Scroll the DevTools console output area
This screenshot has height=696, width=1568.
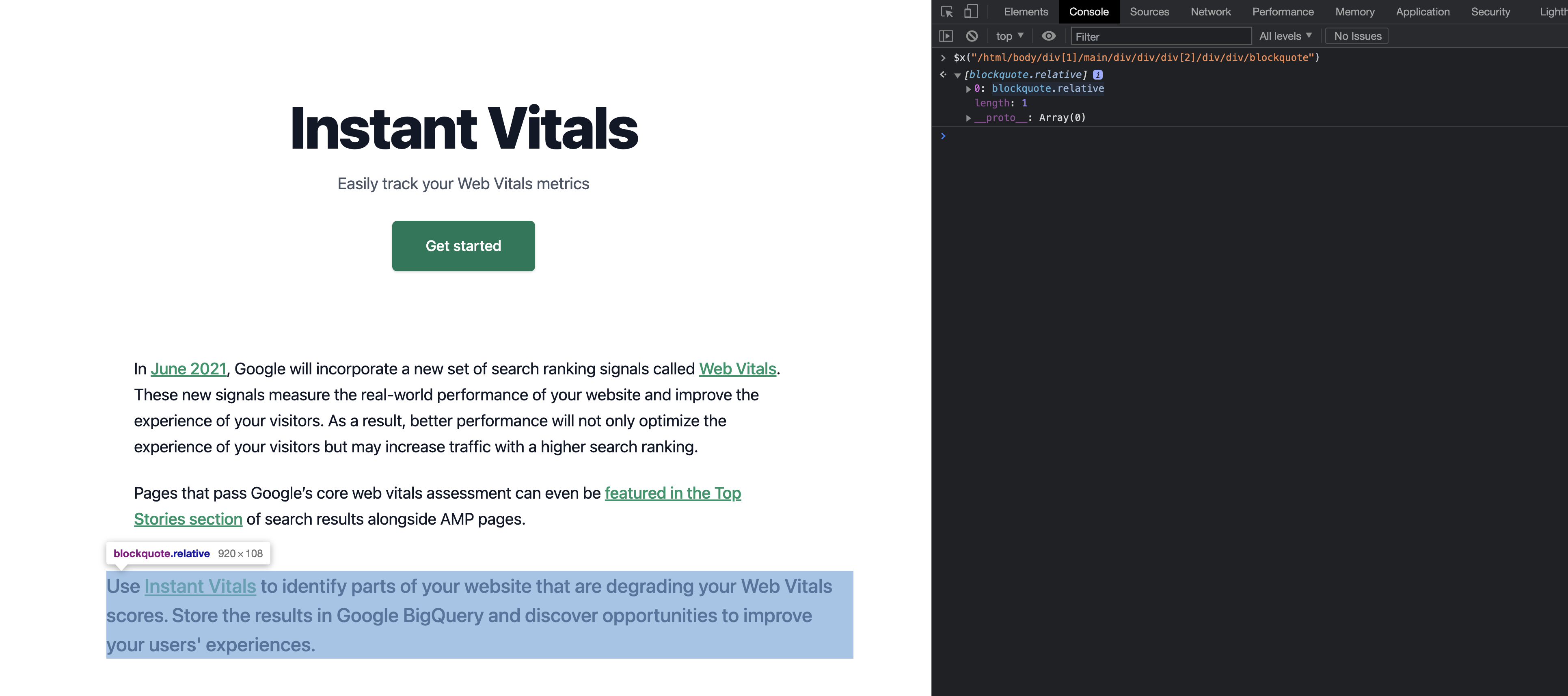[x=1249, y=400]
